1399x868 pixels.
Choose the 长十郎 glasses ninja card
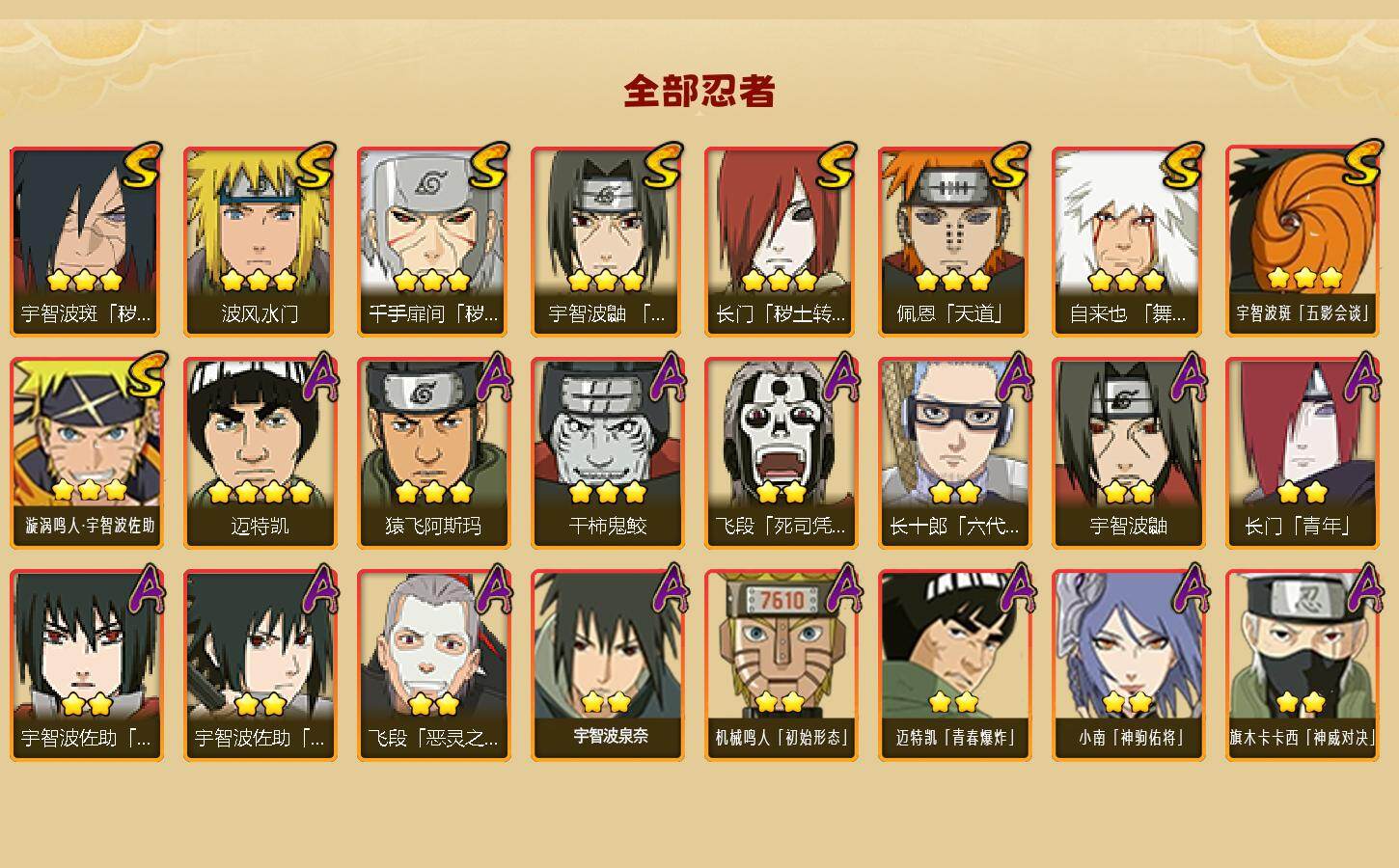[954, 453]
